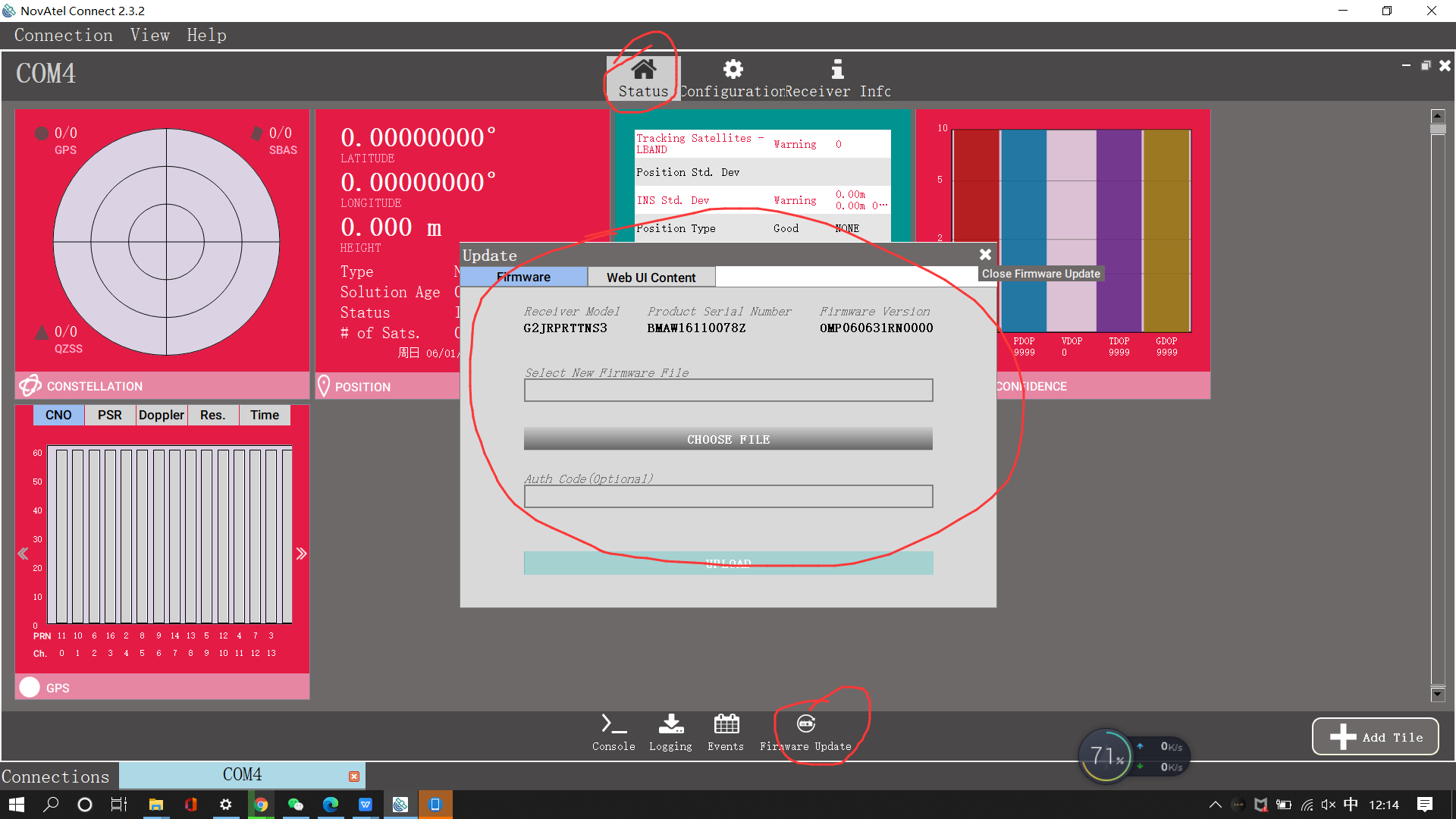
Task: Show previous page of satellite bars
Action: (22, 553)
